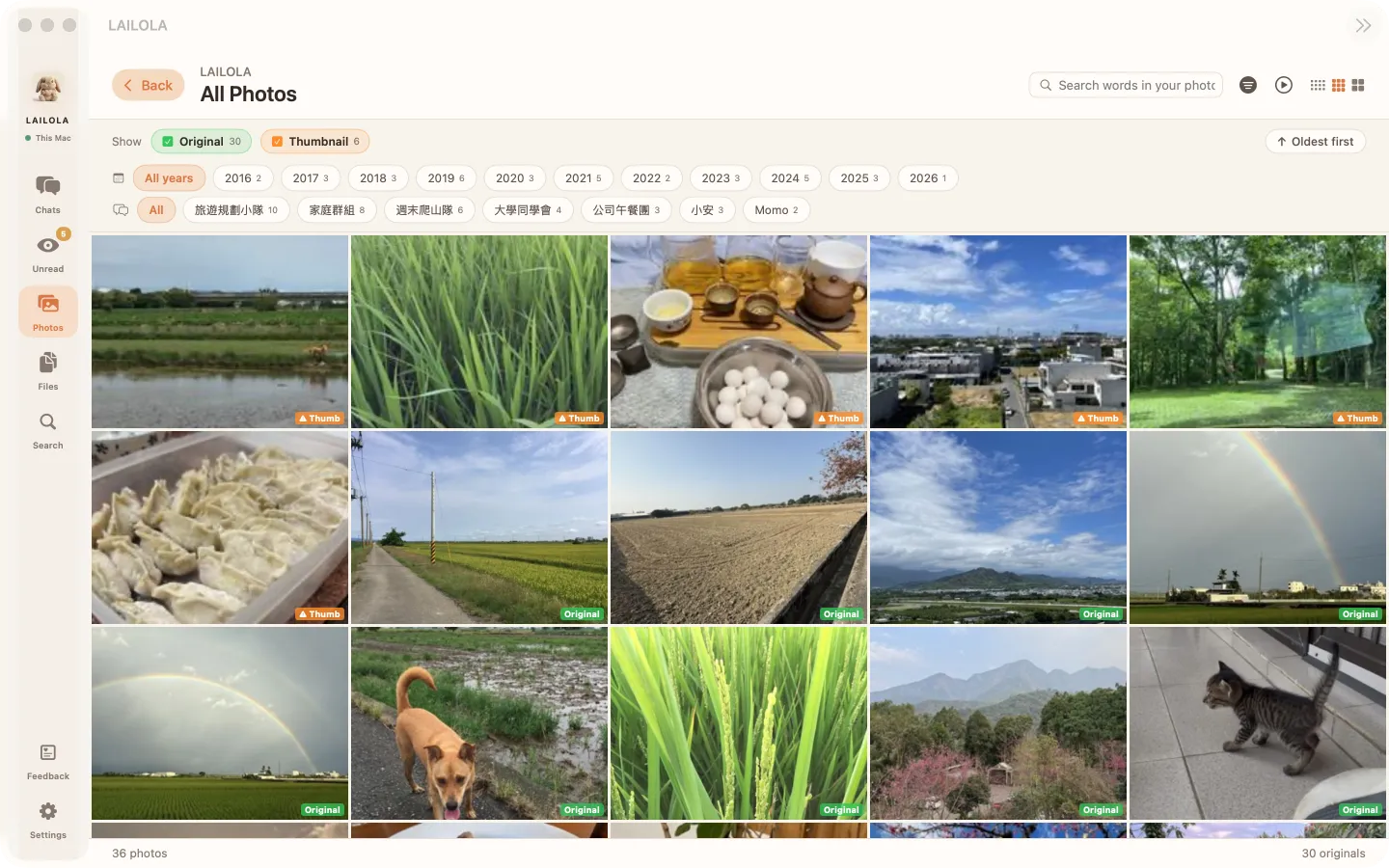Expand the sidebar with double chevron
The width and height of the screenshot is (1389, 868).
[x=1363, y=25]
